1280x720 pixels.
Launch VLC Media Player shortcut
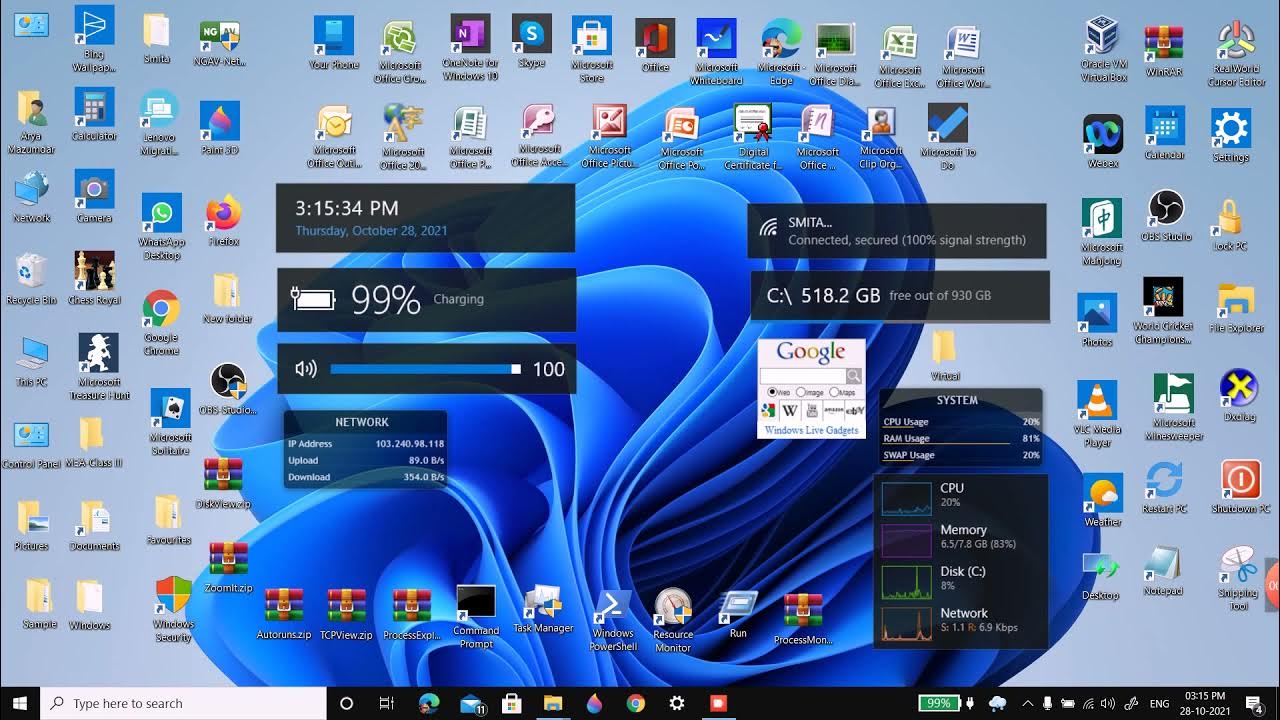1098,414
